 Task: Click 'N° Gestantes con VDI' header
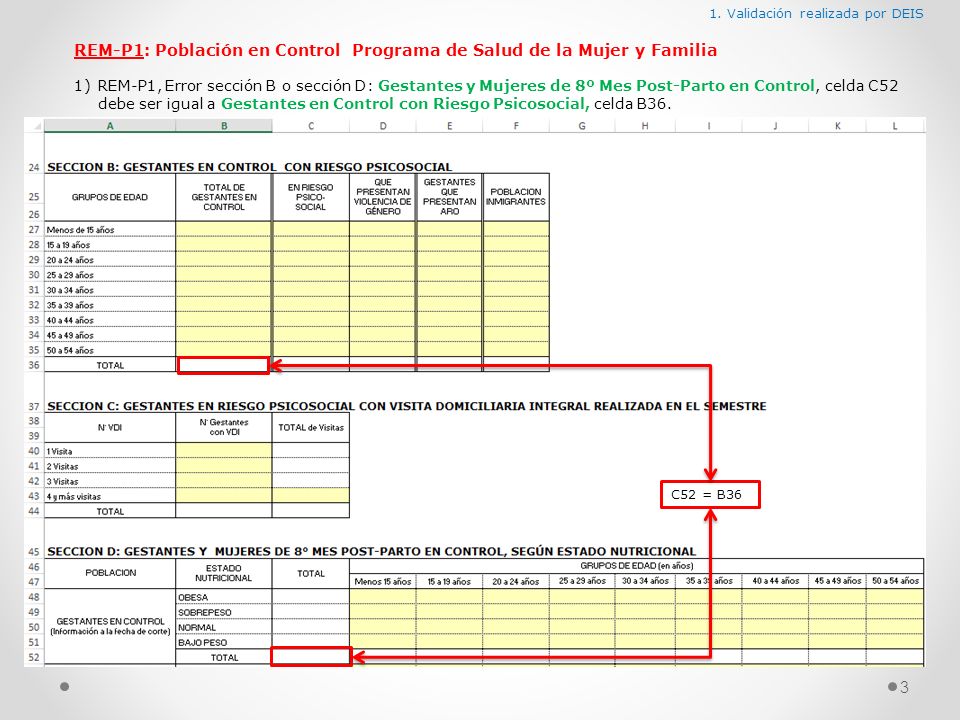(x=224, y=427)
